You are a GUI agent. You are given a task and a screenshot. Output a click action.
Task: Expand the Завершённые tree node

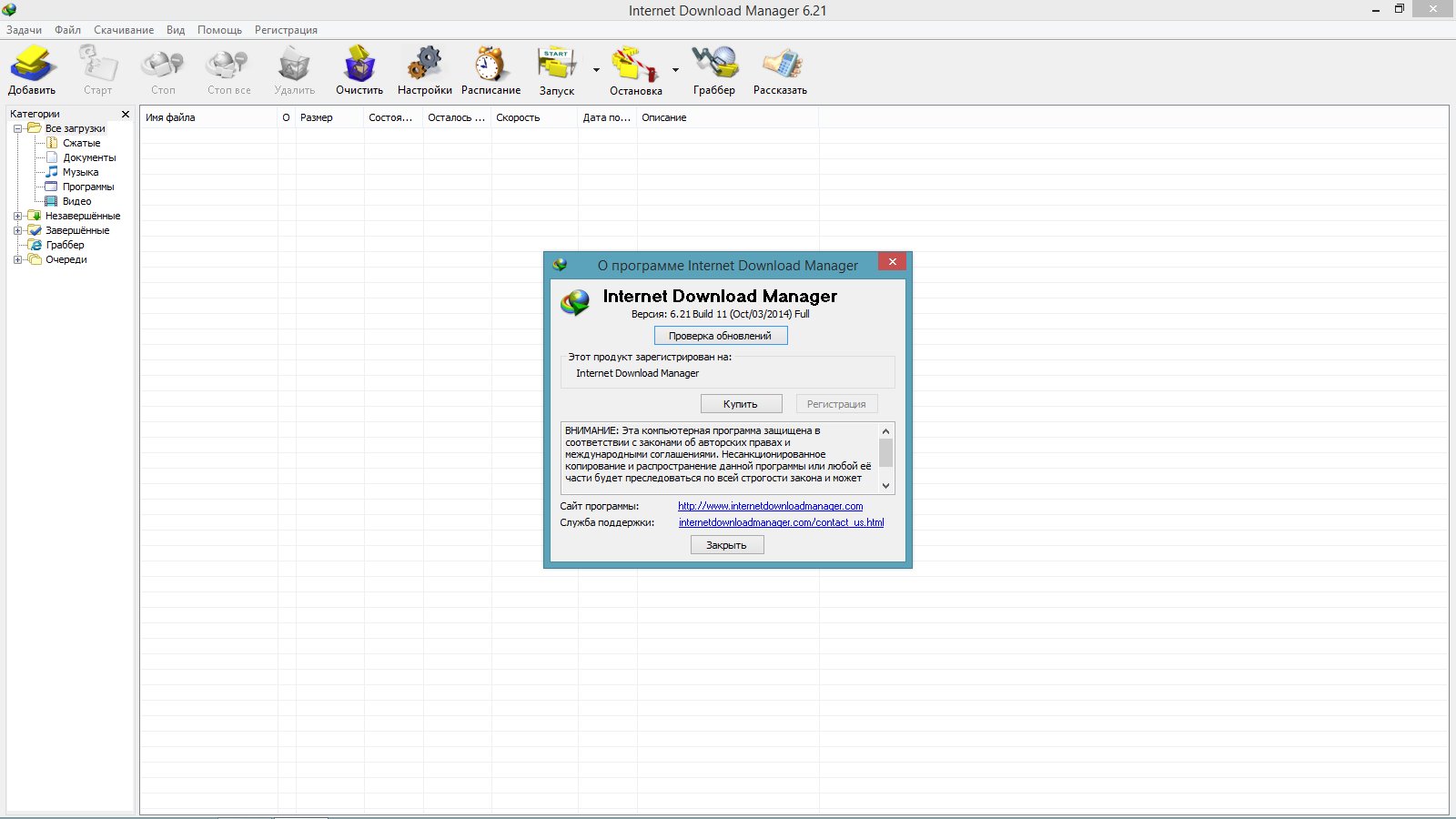(x=17, y=230)
